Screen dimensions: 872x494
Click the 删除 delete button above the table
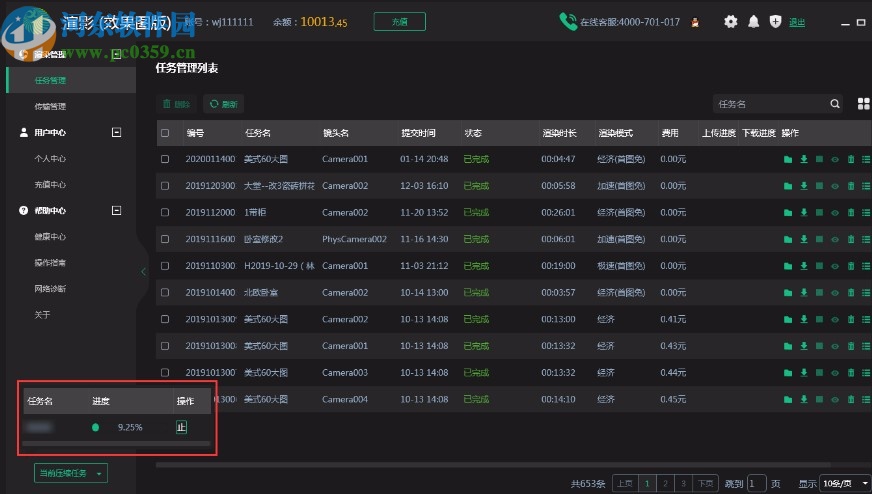coord(176,104)
